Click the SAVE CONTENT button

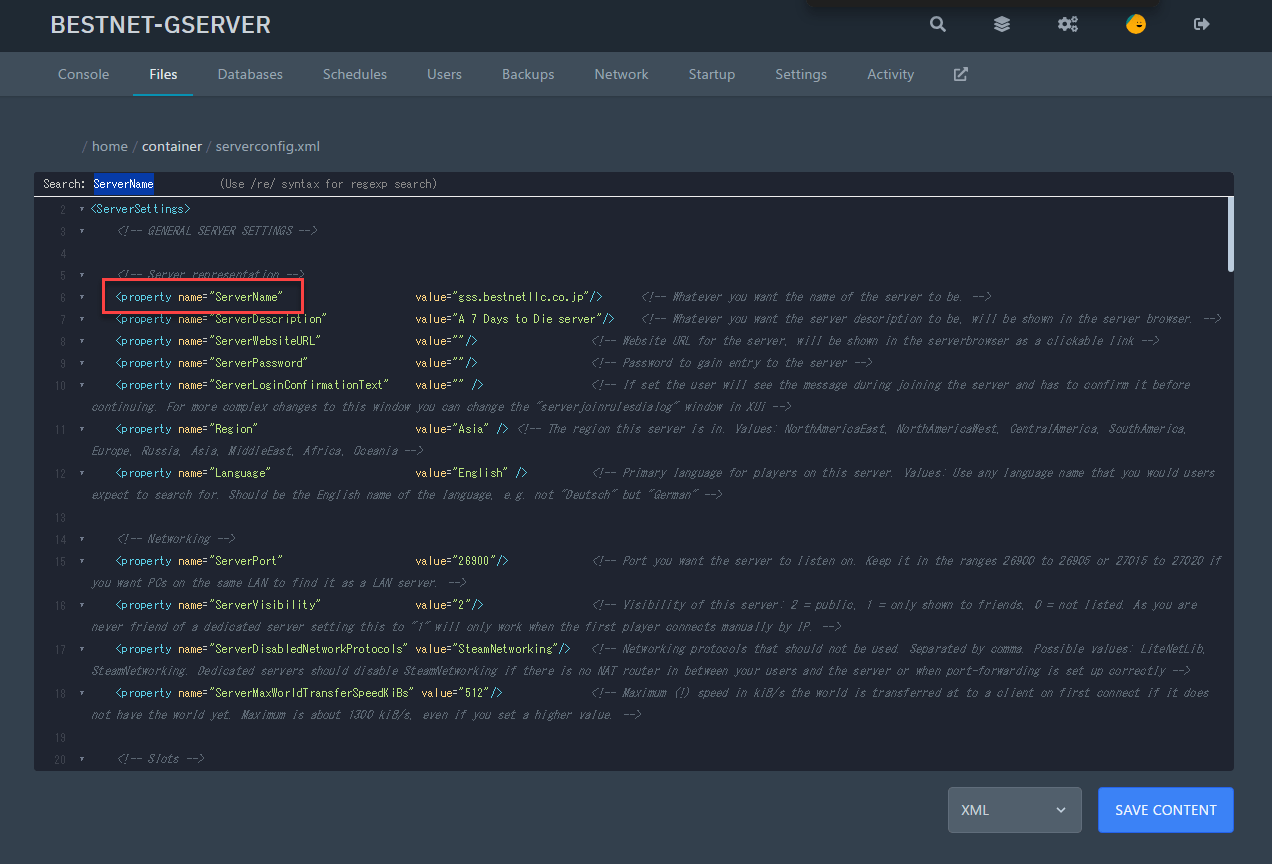tap(1166, 810)
